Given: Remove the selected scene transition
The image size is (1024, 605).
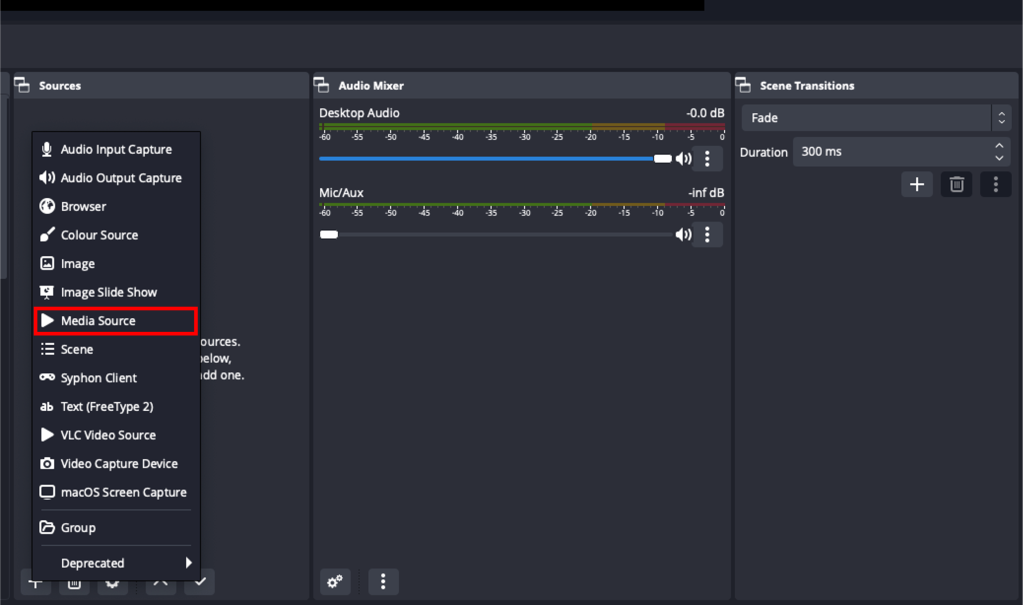Looking at the screenshot, I should 957,184.
